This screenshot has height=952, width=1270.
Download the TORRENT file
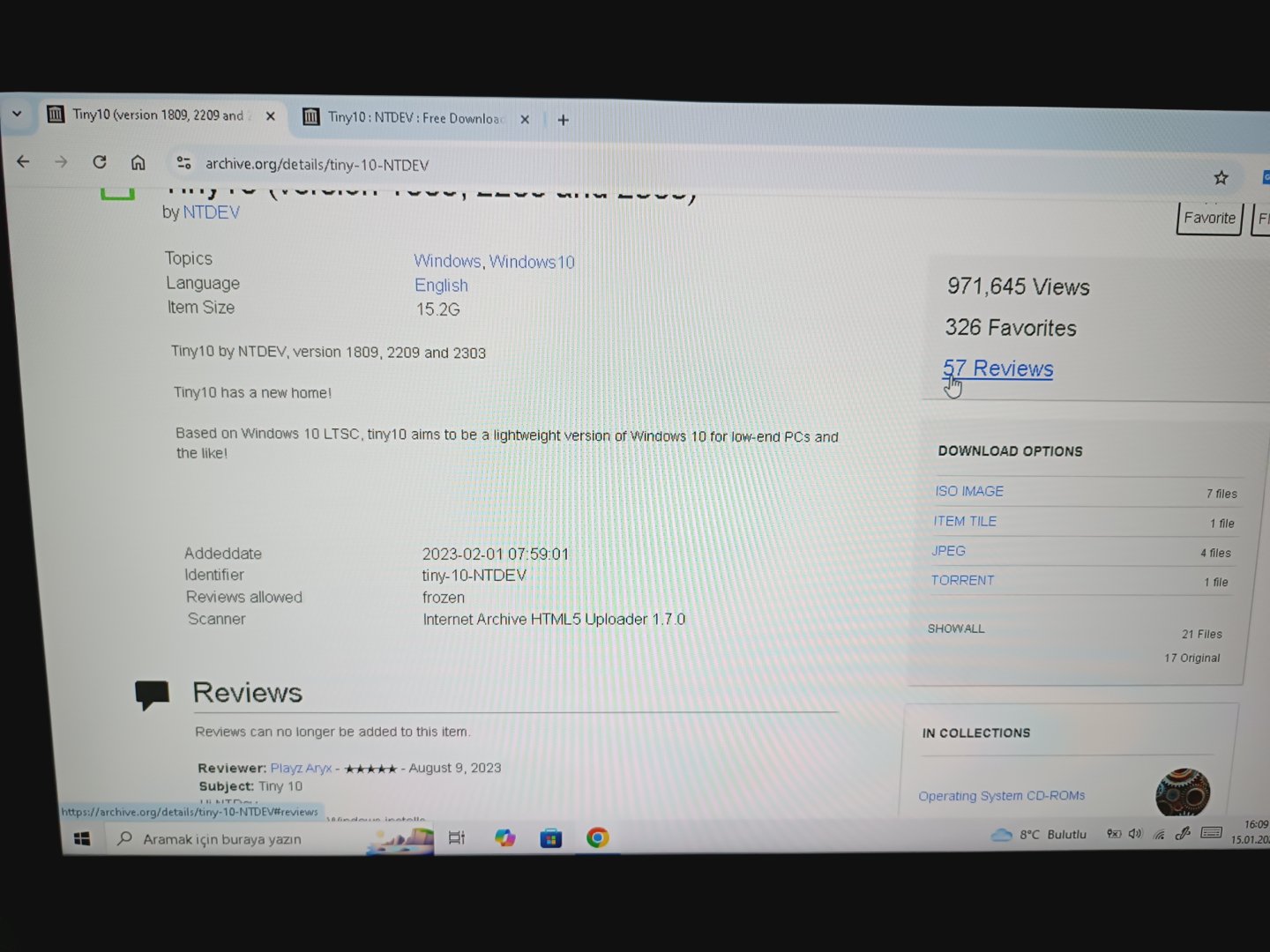[962, 580]
